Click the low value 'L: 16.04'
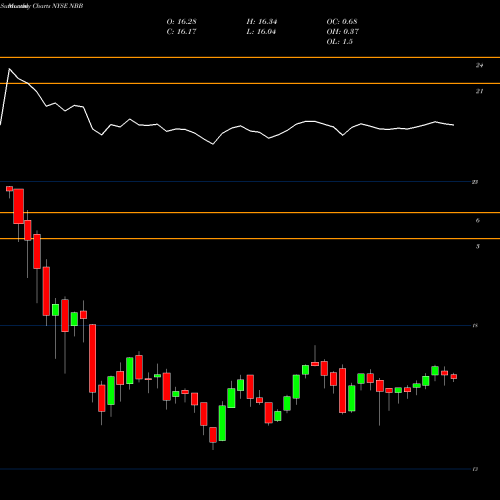 [x=261, y=32]
